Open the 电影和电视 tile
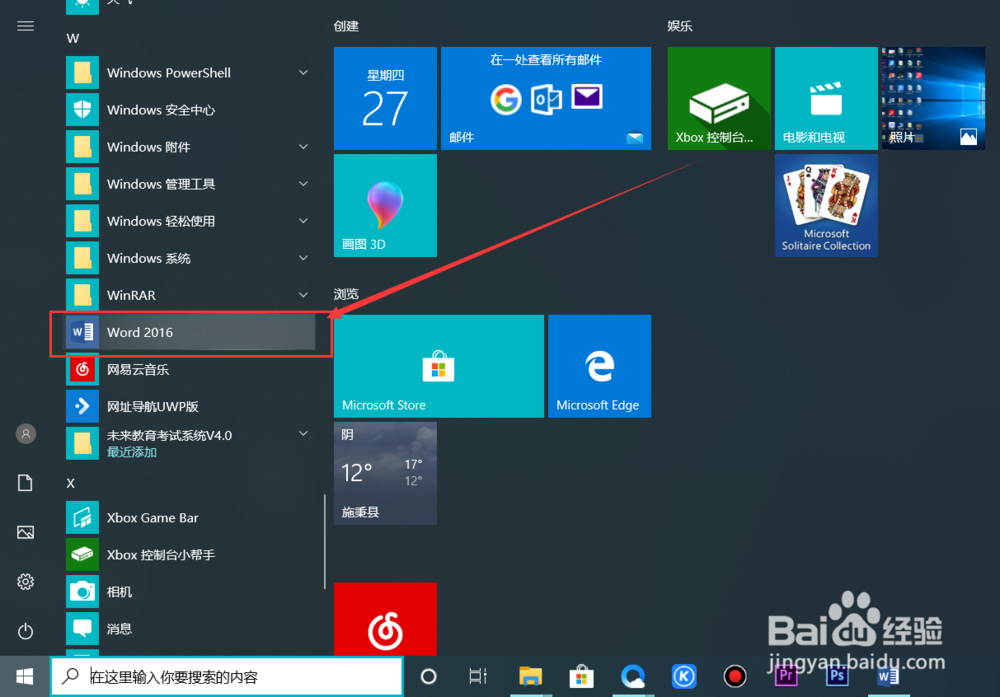This screenshot has height=697, width=1000. click(826, 98)
